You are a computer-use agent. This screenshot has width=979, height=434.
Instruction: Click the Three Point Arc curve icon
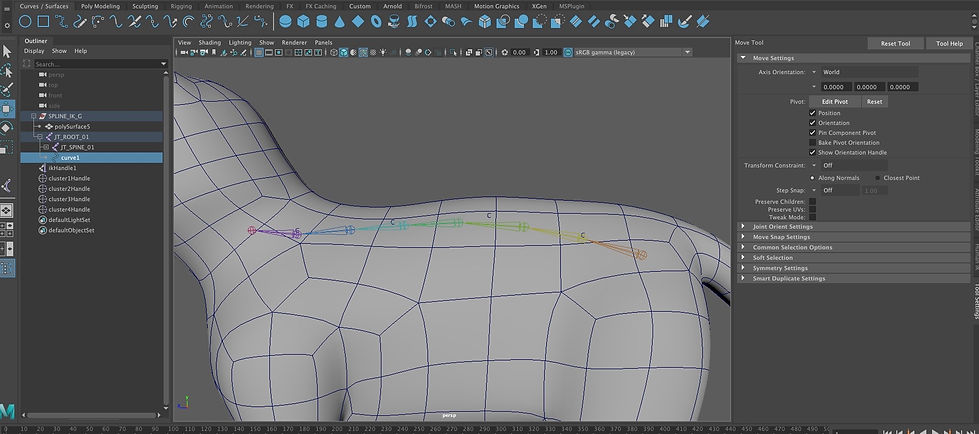[x=97, y=21]
